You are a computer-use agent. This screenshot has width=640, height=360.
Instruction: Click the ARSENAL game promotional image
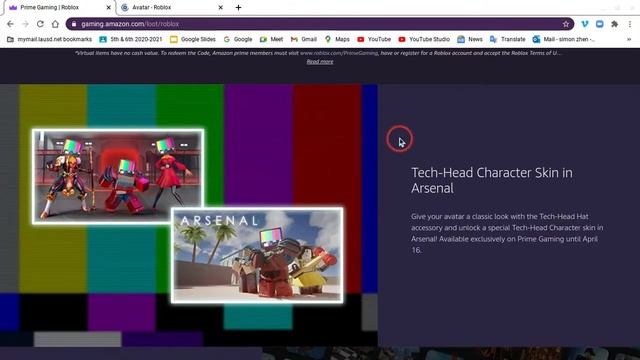[257, 255]
